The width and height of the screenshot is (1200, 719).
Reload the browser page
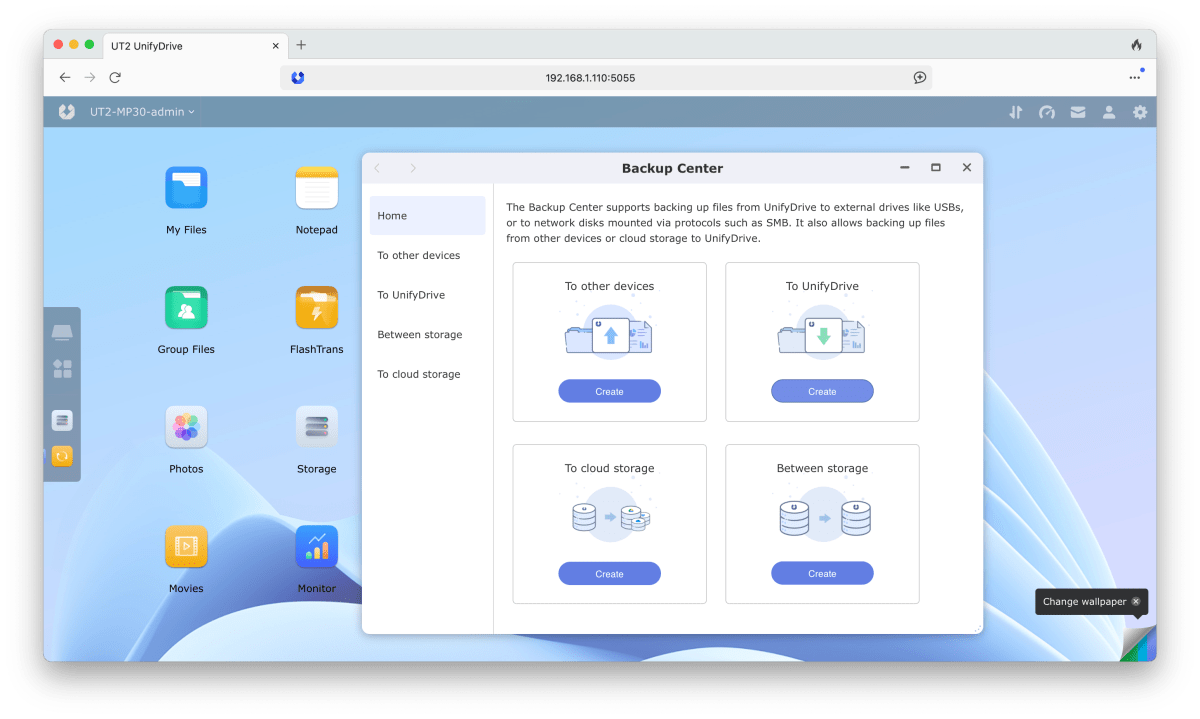(115, 77)
